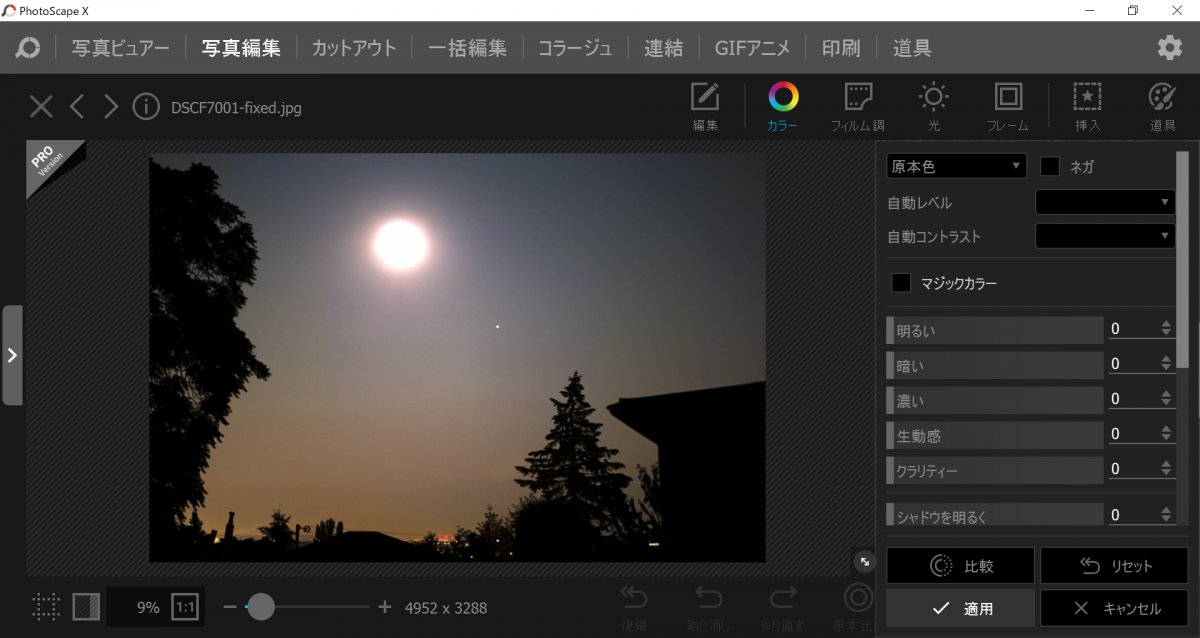Open the 編集 (Edit) tool icon
Viewport: 1200px width, 638px height.
pyautogui.click(x=705, y=98)
